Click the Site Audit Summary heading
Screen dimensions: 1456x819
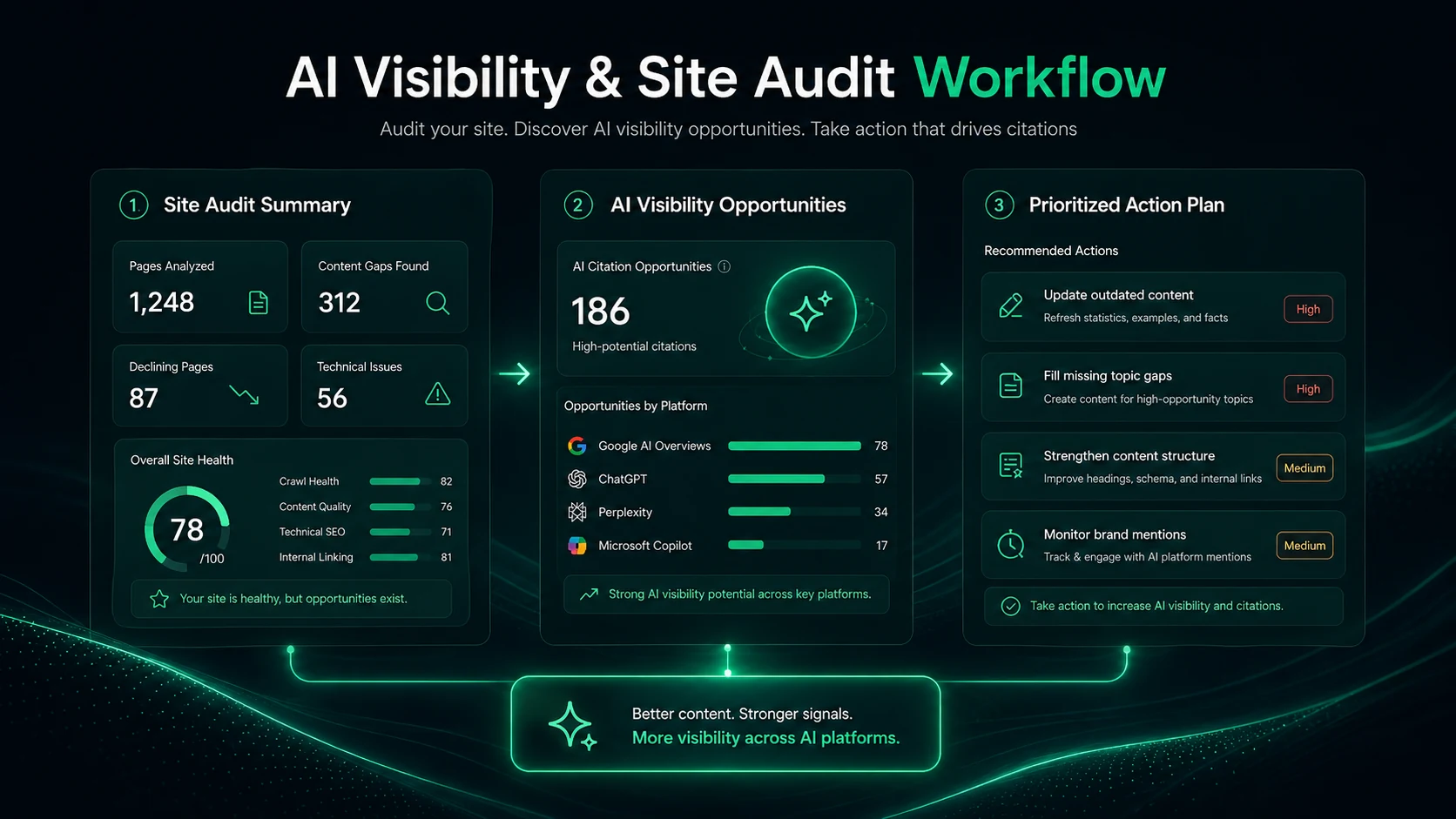[x=257, y=205]
